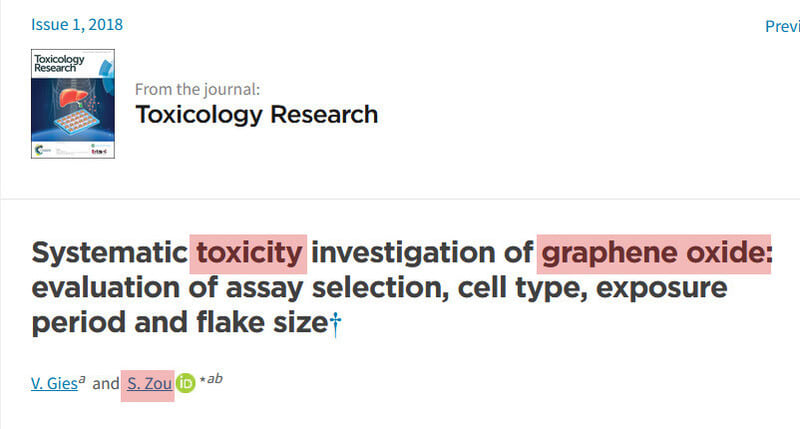Click the well plate graphic on cover
The height and width of the screenshot is (429, 800).
pos(76,121)
